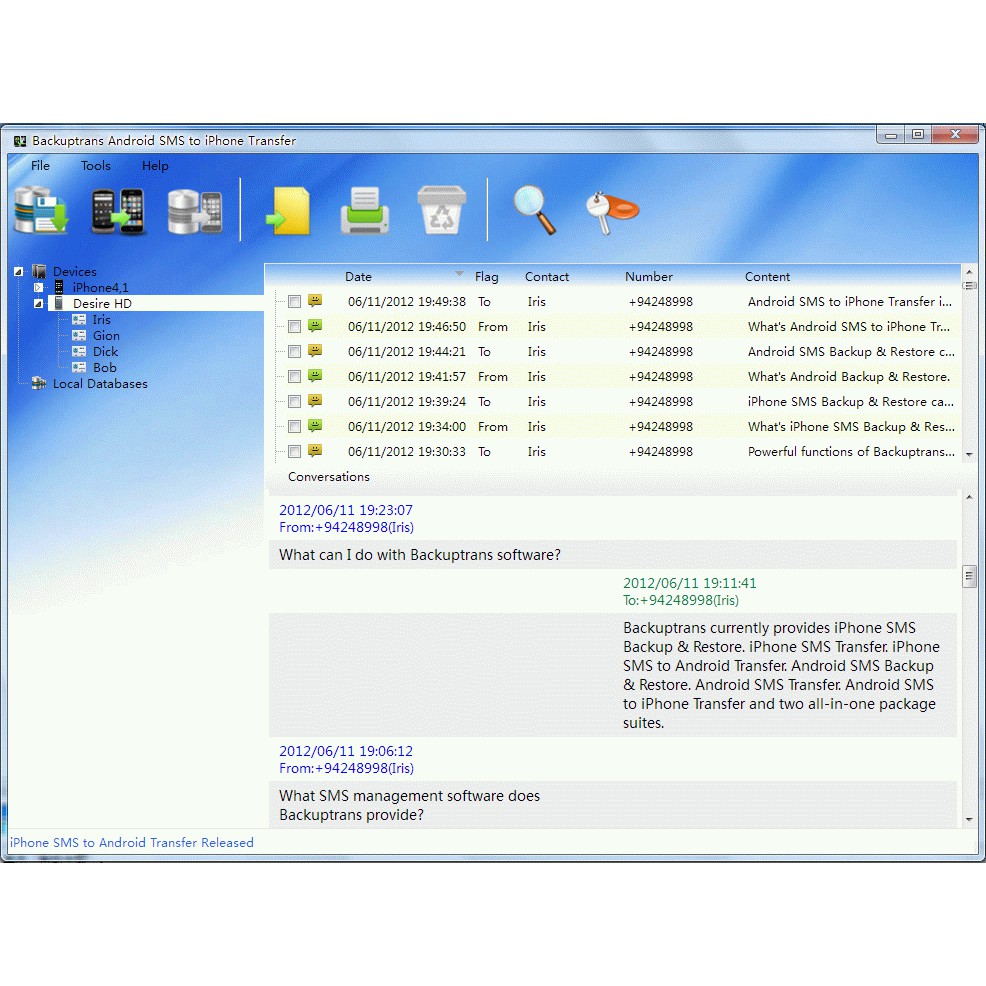Click the transfer SMS between phones icon
Screen dimensions: 986x986
pos(118,211)
